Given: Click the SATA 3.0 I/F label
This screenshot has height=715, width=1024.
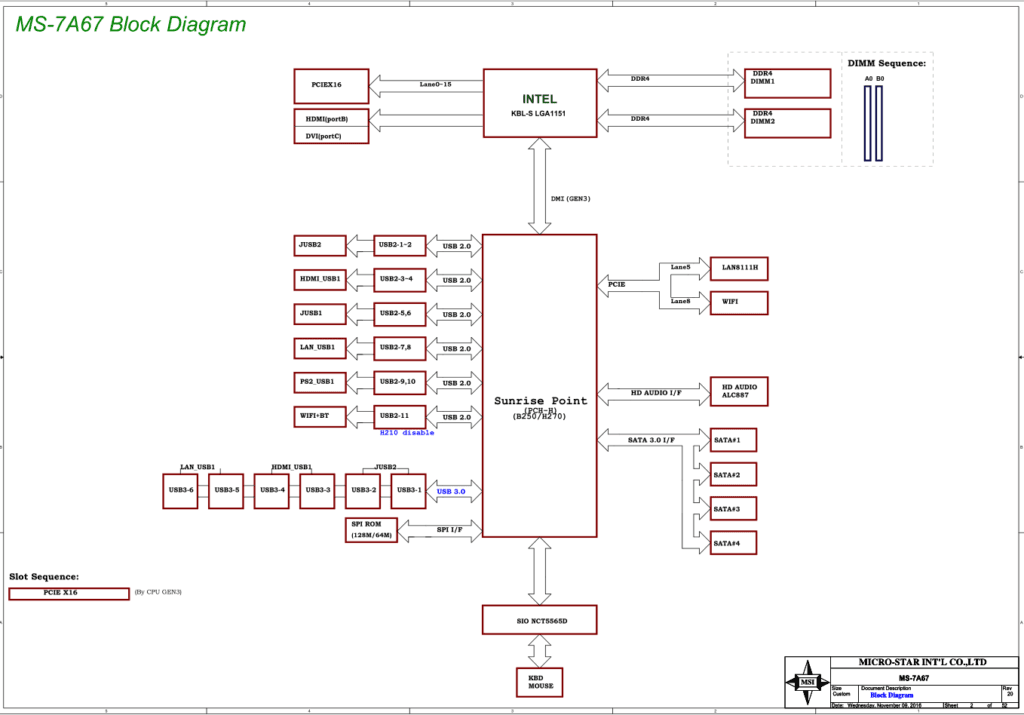Looking at the screenshot, I should click(x=651, y=440).
